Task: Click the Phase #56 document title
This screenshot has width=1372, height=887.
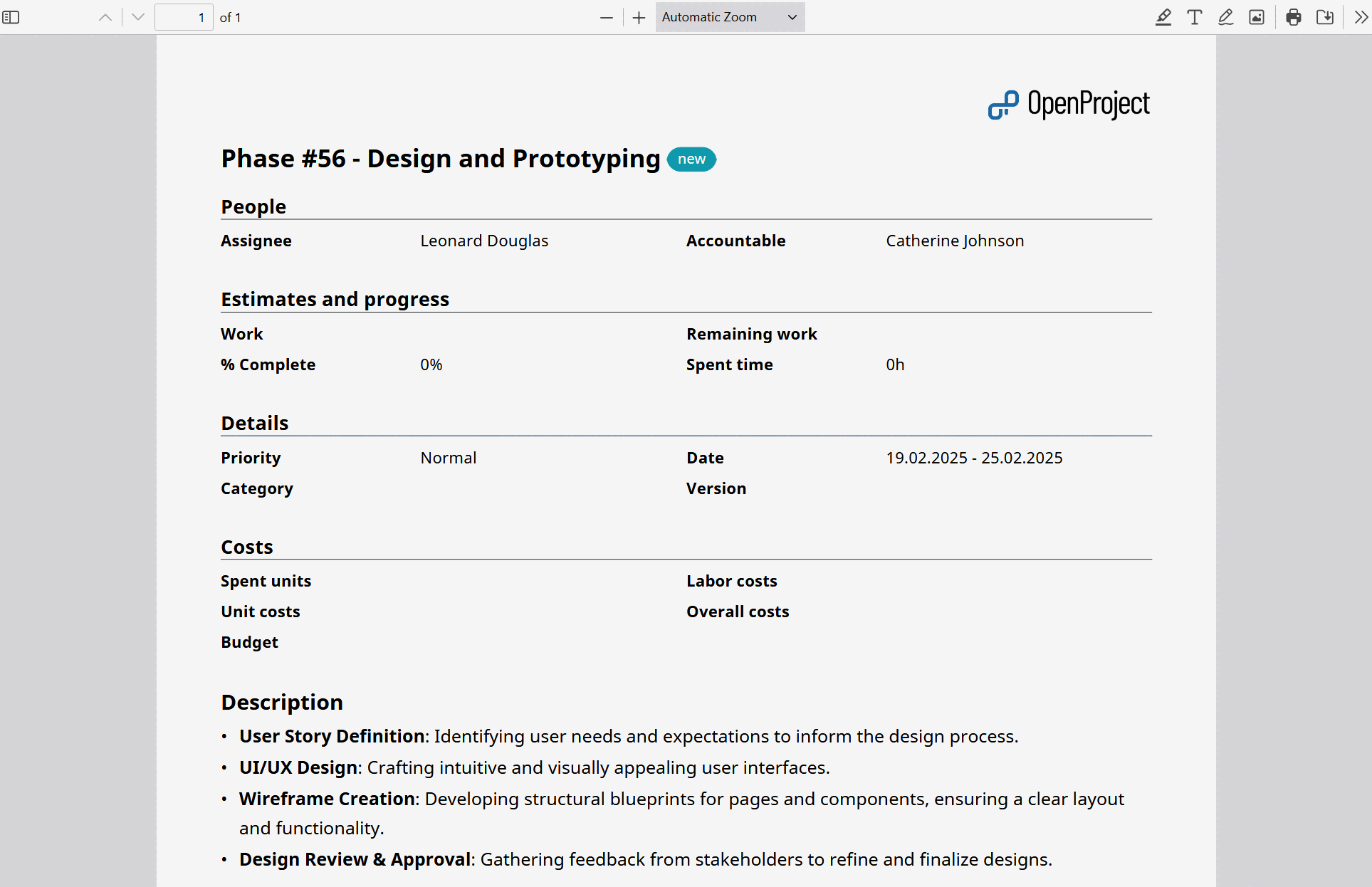Action: [439, 159]
